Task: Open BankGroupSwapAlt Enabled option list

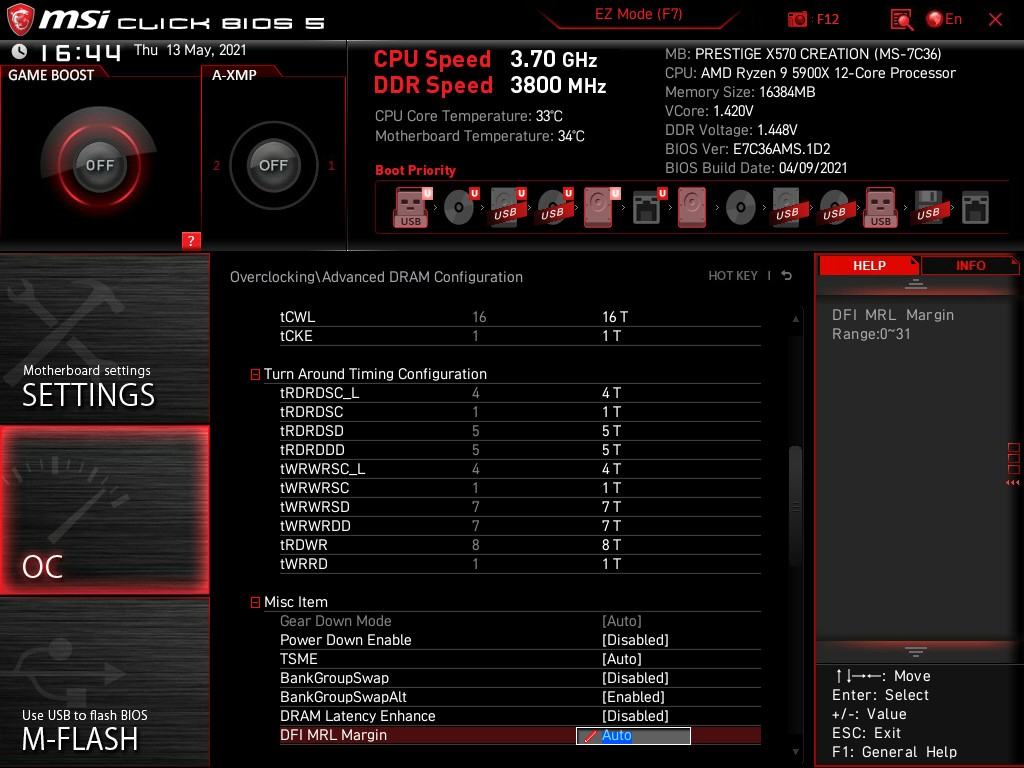Action: (x=633, y=697)
